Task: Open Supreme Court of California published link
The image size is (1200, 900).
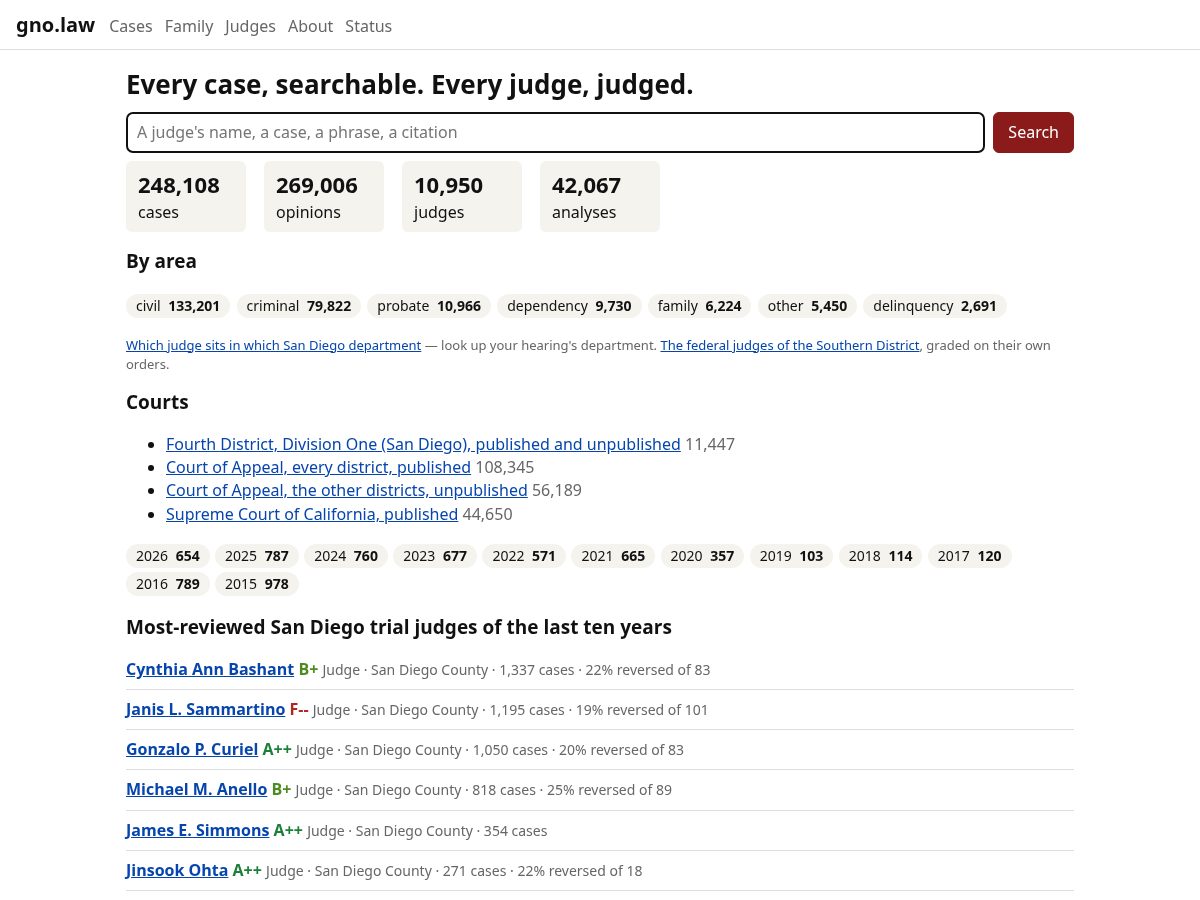Action: tap(312, 514)
